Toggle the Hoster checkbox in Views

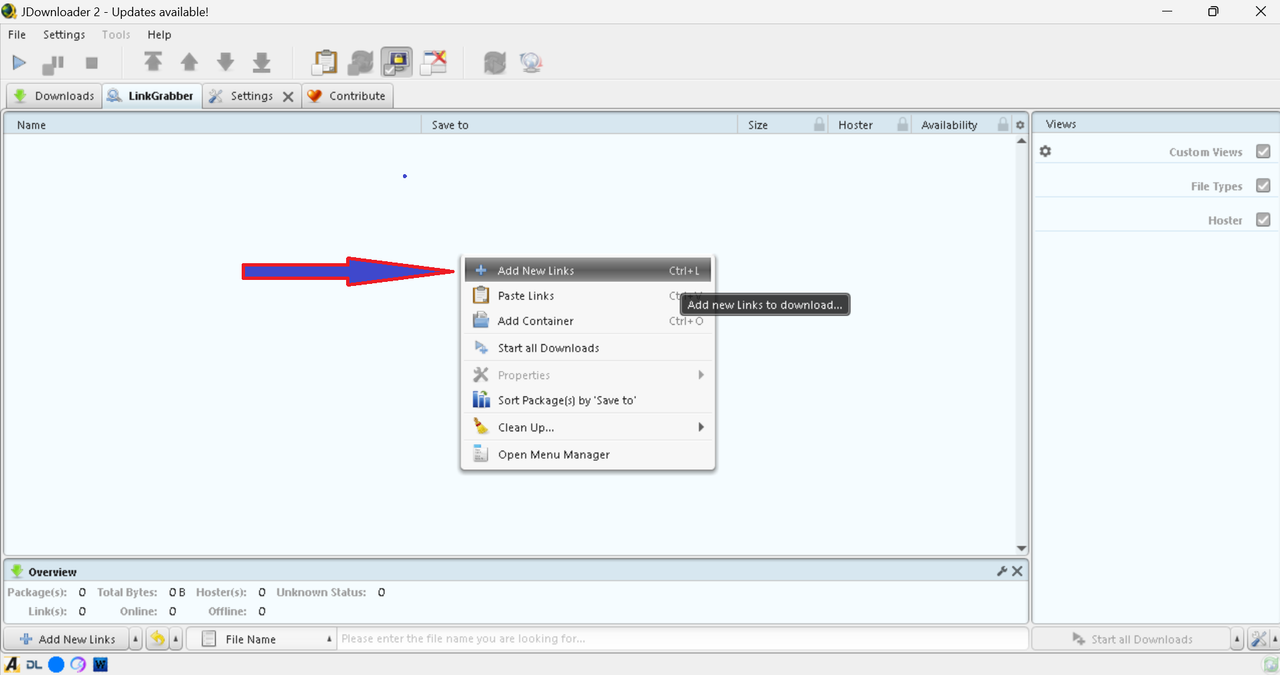pyautogui.click(x=1263, y=220)
